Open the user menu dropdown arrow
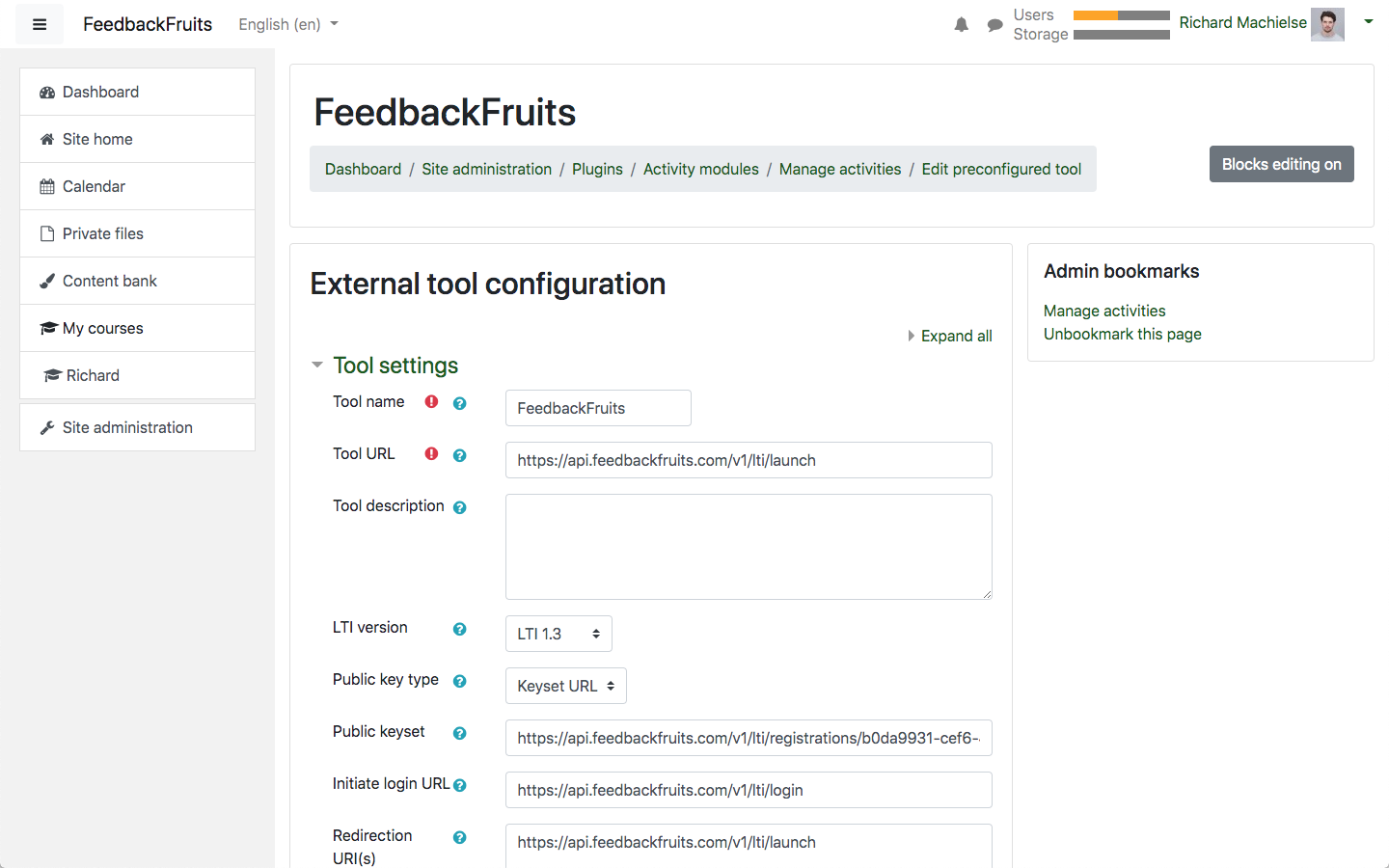 pos(1368,21)
